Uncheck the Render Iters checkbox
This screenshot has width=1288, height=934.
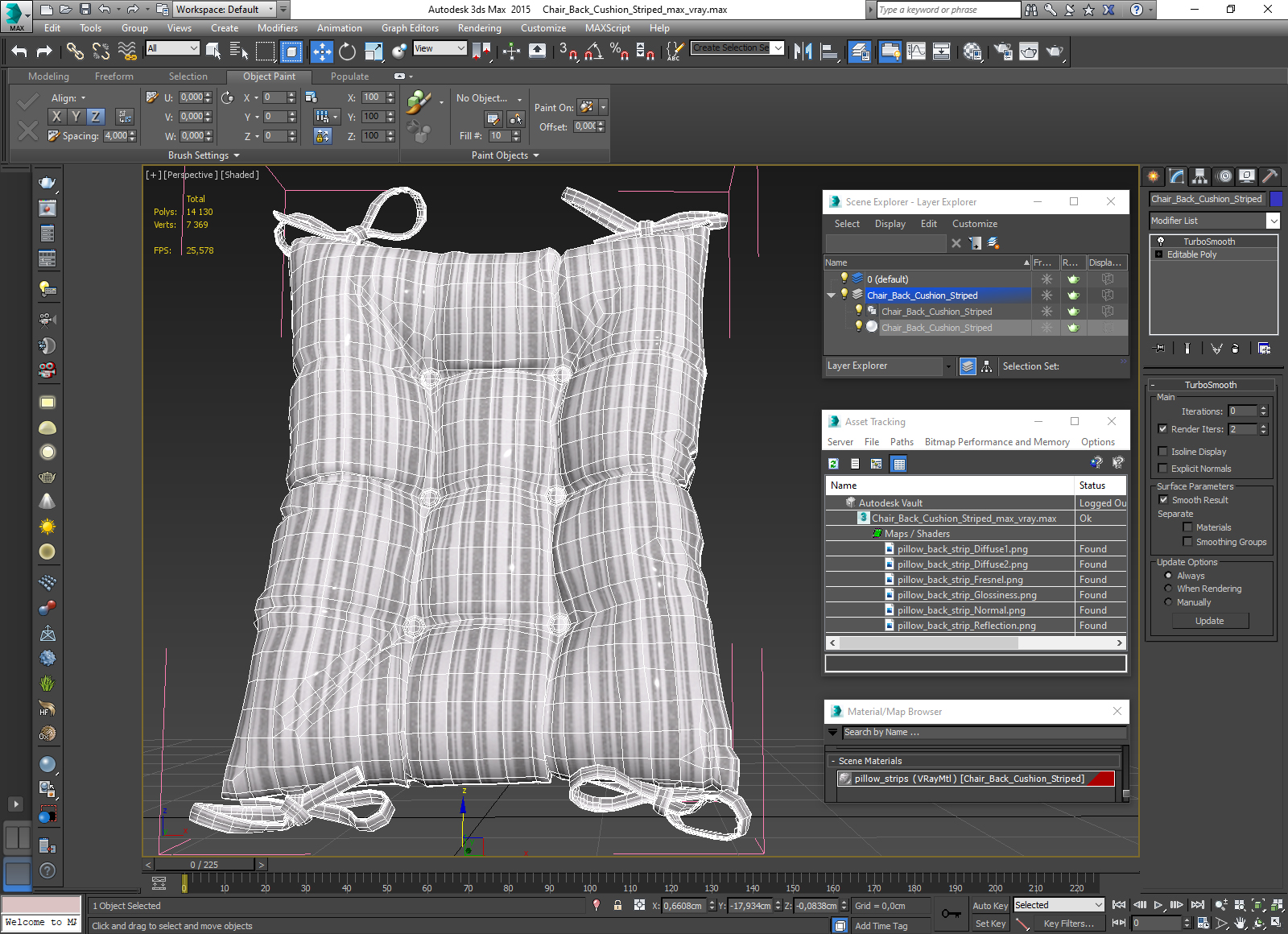click(x=1162, y=428)
